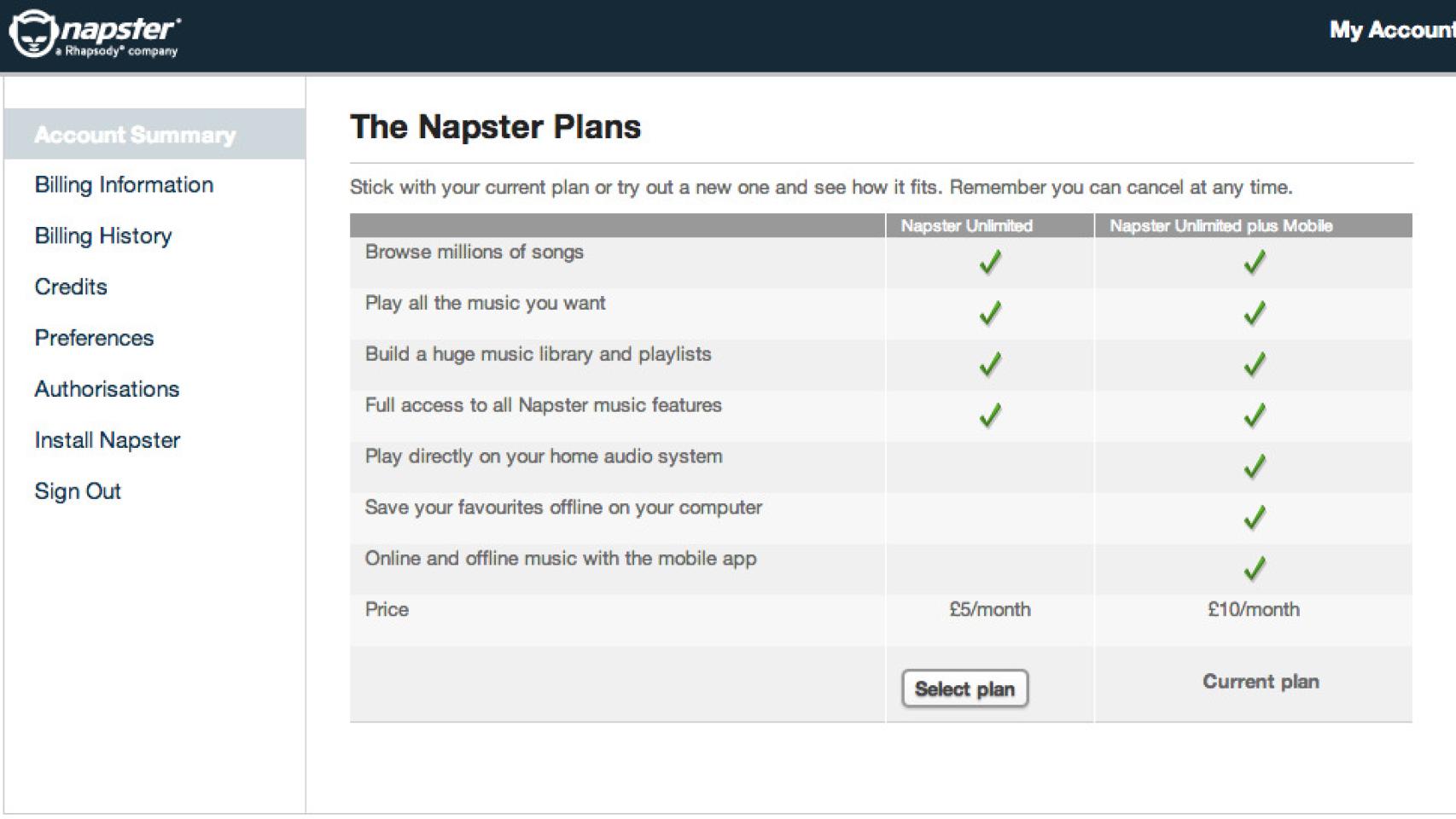Click Napster Unlimited checkmark for Browse millions of songs
Screen dimensions: 1456x819
990,262
